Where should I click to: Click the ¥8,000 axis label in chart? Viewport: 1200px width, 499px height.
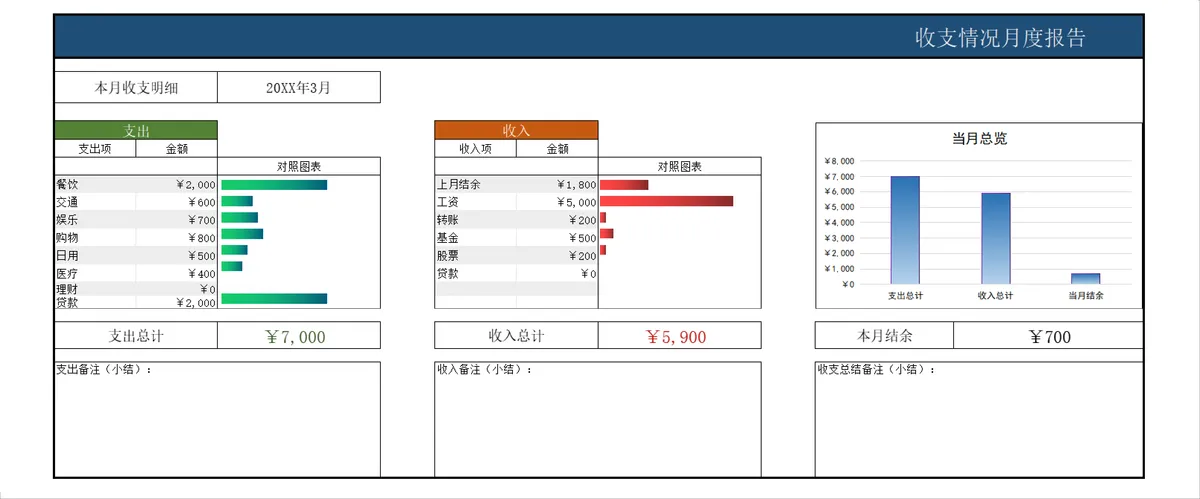[839, 161]
